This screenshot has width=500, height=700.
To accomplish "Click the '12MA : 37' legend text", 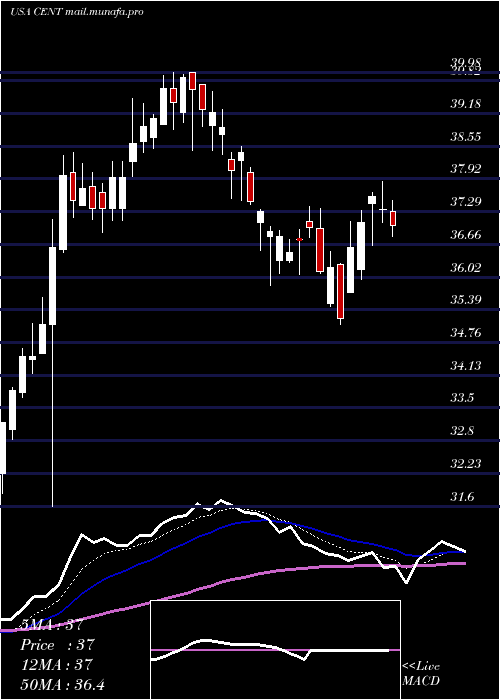I will tap(57, 665).
